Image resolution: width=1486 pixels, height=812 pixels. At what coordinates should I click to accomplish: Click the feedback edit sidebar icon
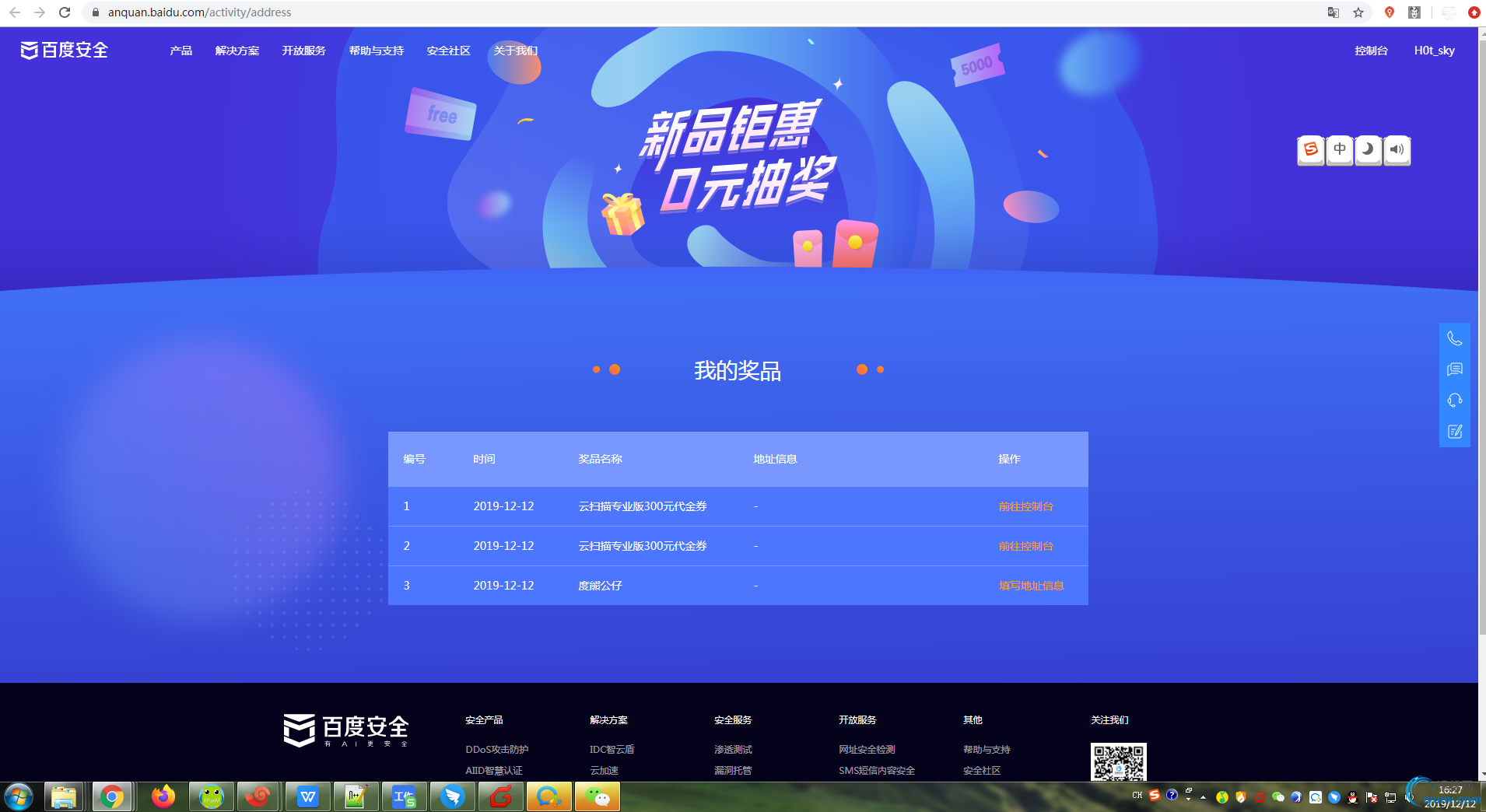coord(1455,432)
